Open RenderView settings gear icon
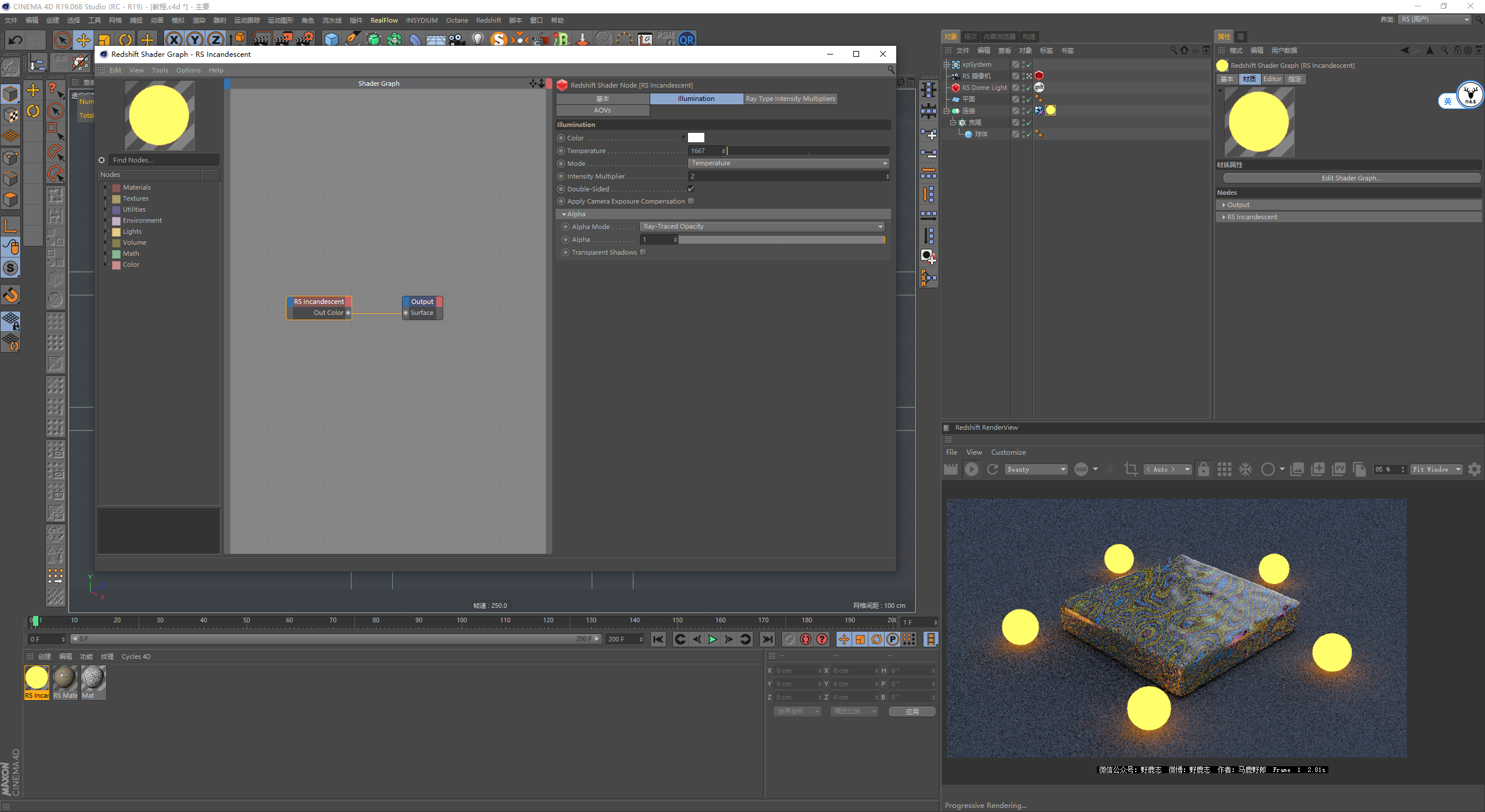 pos(1474,469)
